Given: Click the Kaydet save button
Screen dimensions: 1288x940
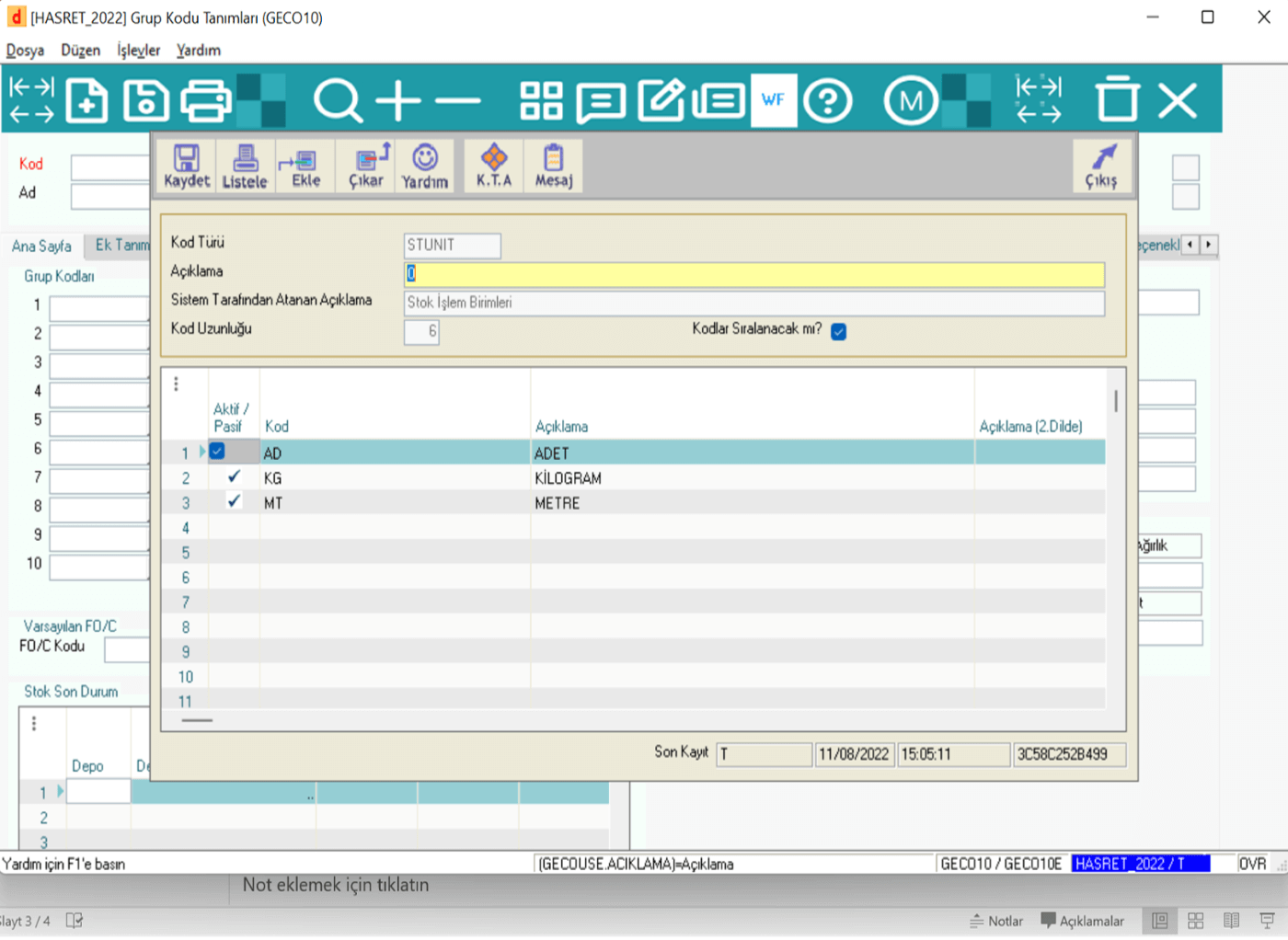Looking at the screenshot, I should click(187, 166).
